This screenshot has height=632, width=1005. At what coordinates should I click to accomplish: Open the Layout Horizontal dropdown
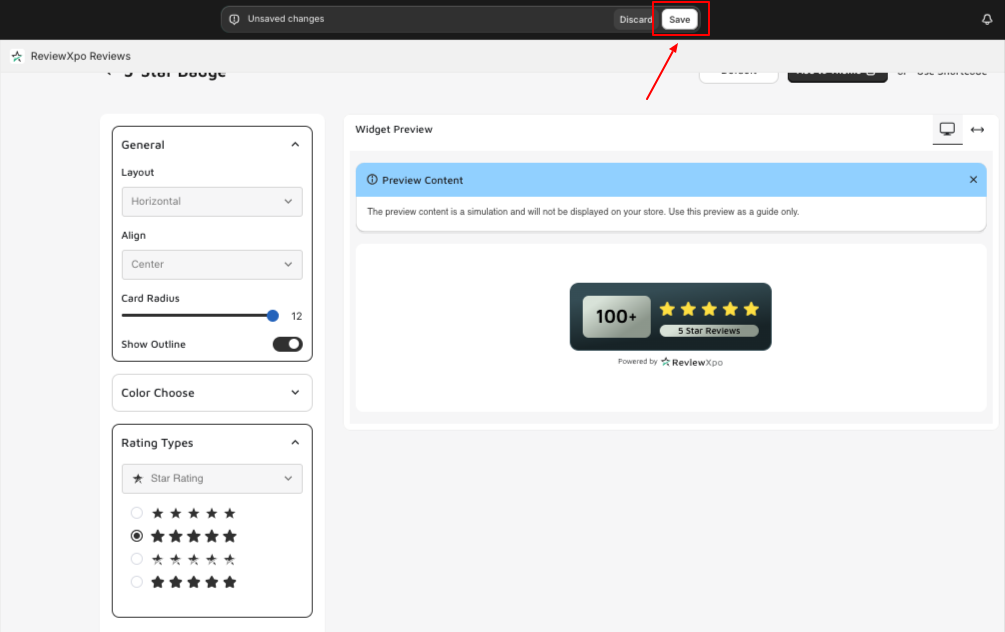[212, 201]
